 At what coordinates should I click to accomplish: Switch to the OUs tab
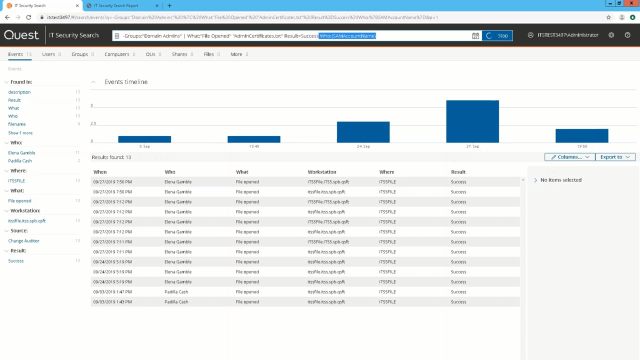[x=153, y=54]
